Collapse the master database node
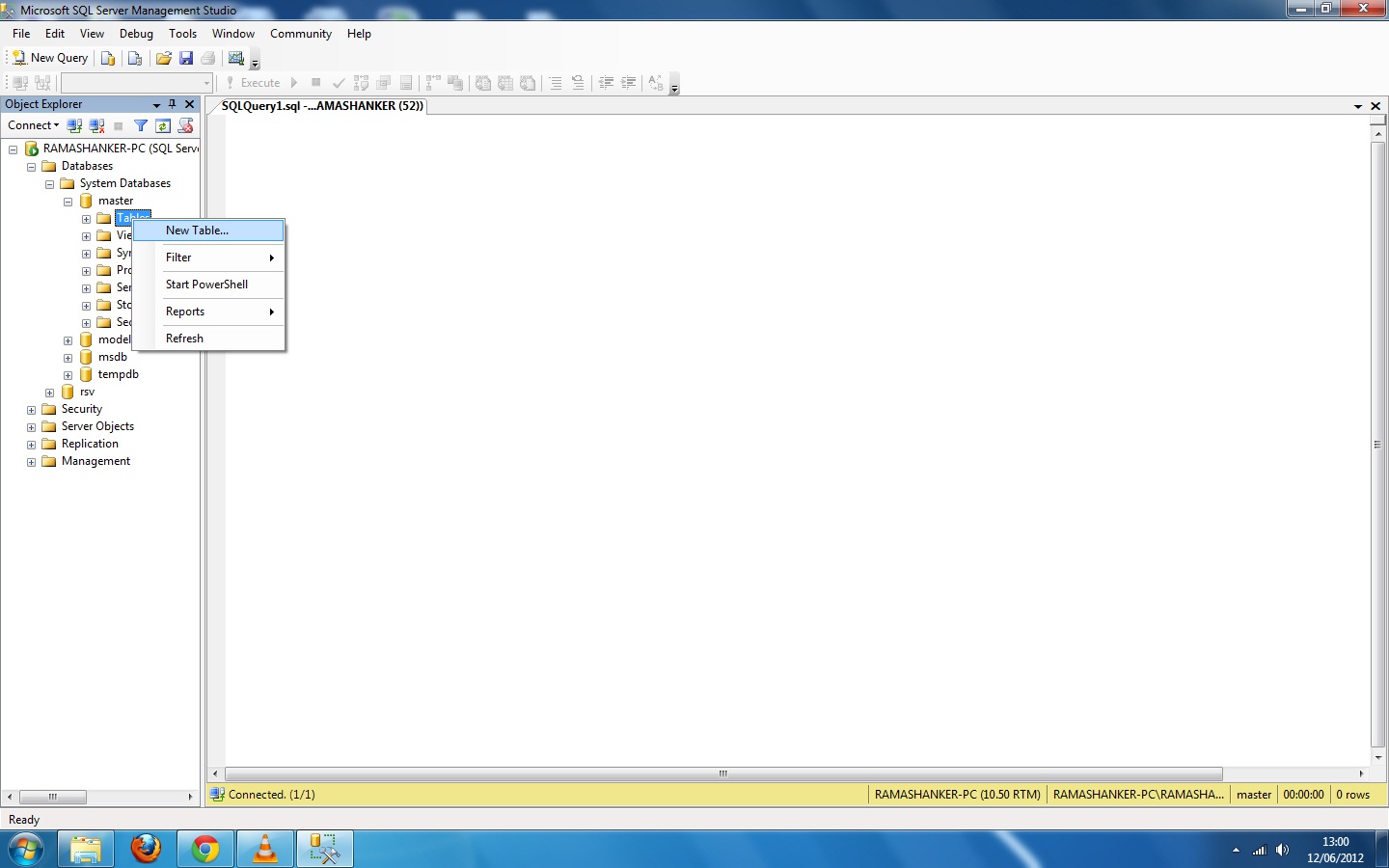This screenshot has height=868, width=1389. (x=68, y=202)
